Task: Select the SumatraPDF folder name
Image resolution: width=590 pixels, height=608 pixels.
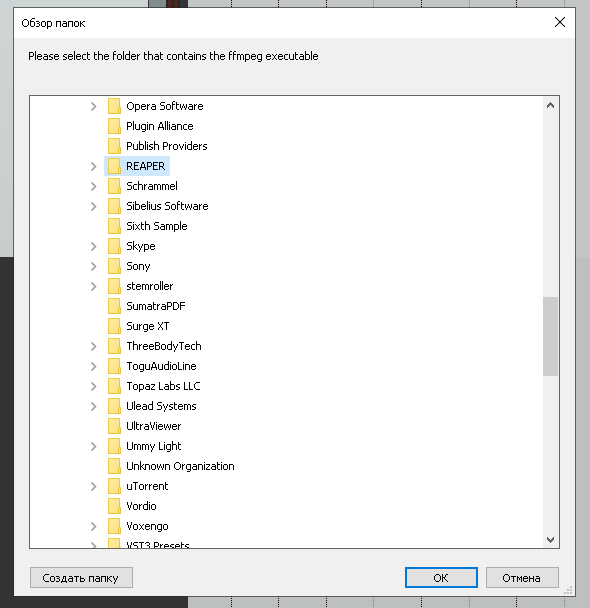Action: pos(156,306)
